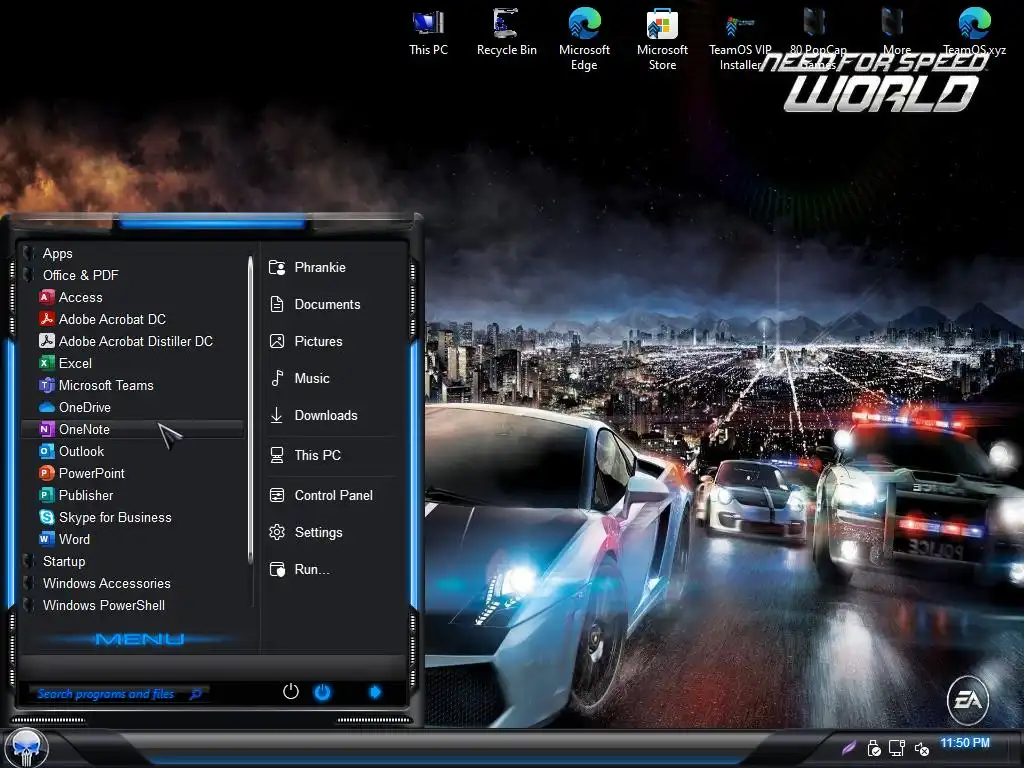Open the 80 PopCap Games desktop icon
Screen dimensions: 1024x768
tap(818, 39)
